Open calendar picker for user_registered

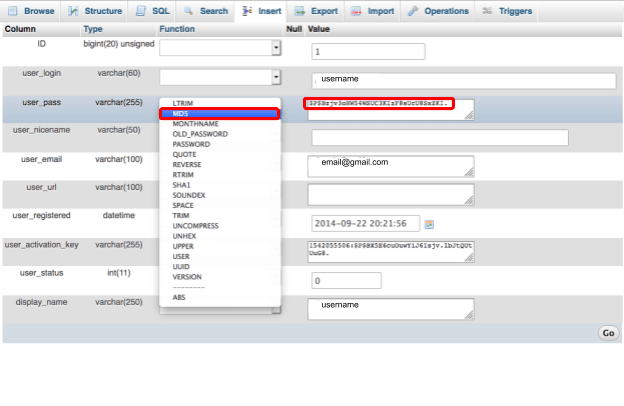tap(429, 224)
